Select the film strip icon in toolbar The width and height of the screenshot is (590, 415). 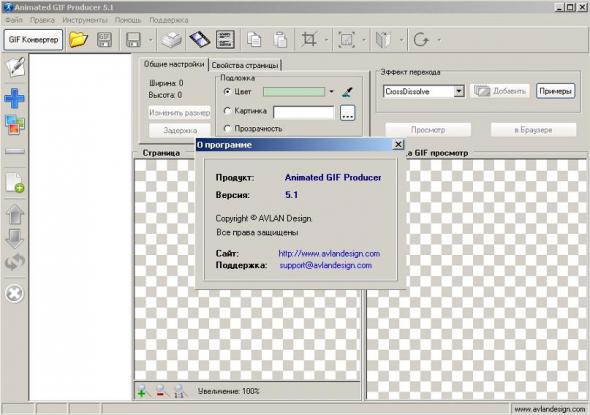200,39
